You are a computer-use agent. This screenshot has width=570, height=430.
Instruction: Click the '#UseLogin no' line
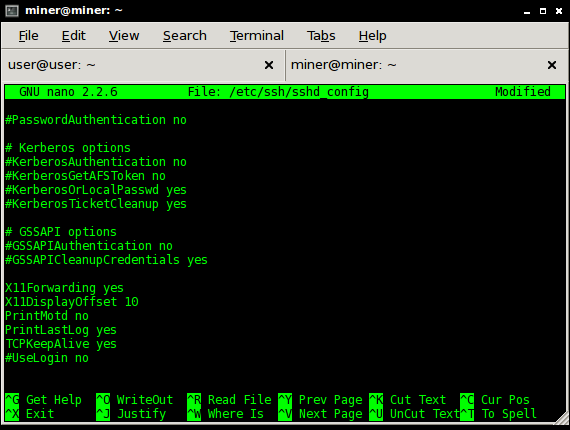(47, 358)
